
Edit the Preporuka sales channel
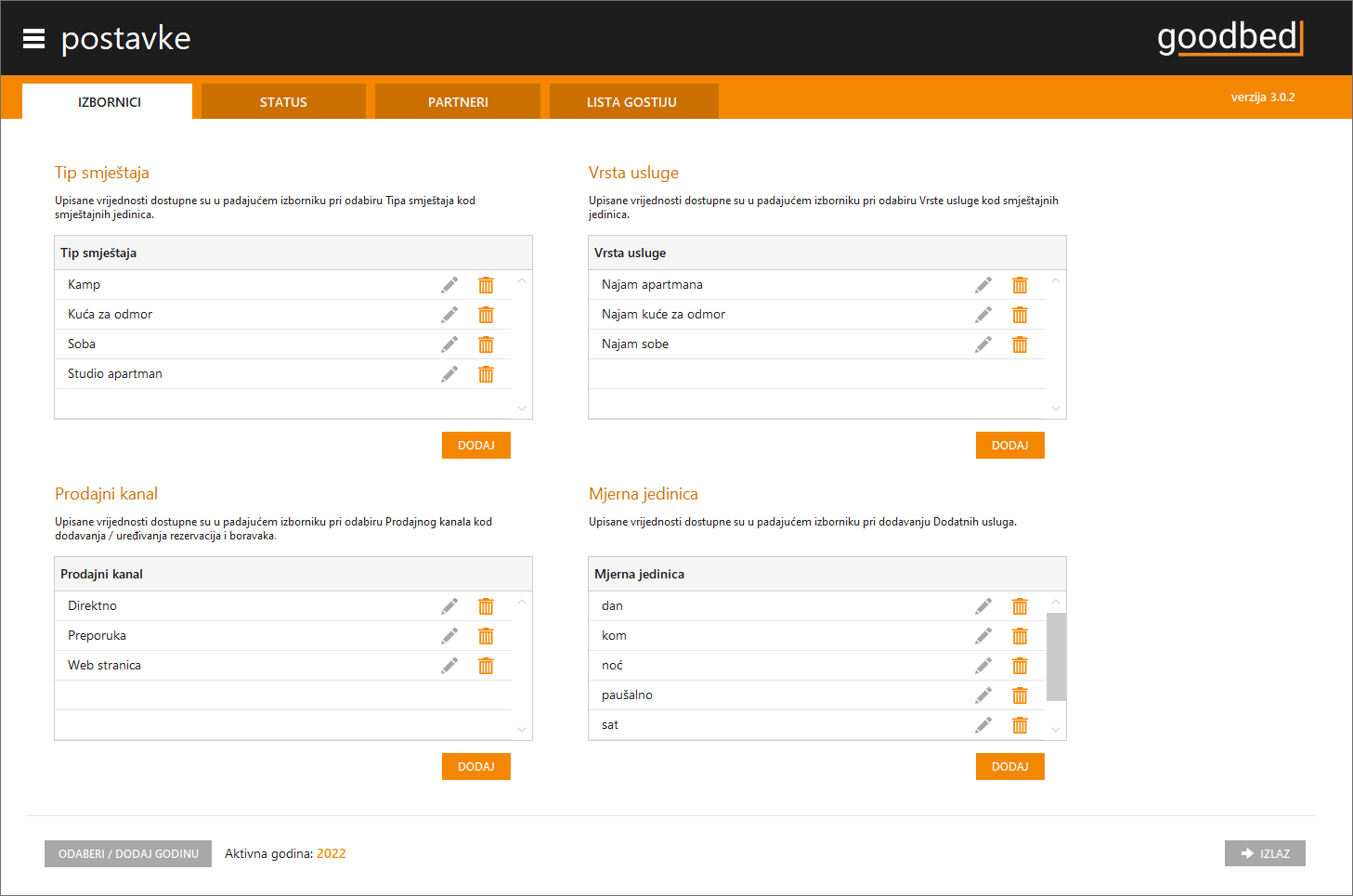(449, 636)
